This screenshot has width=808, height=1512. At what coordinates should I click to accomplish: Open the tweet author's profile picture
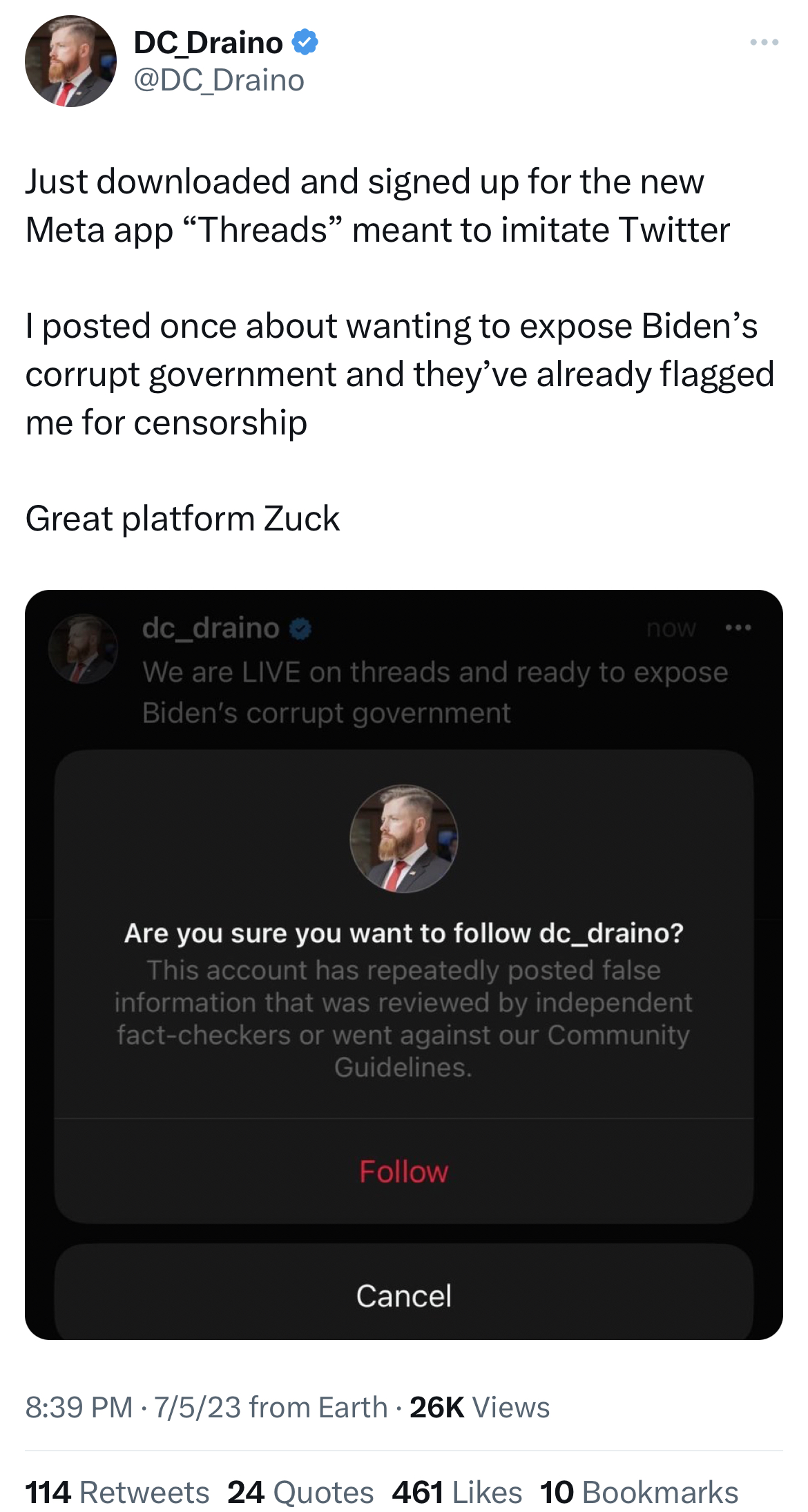coord(70,61)
